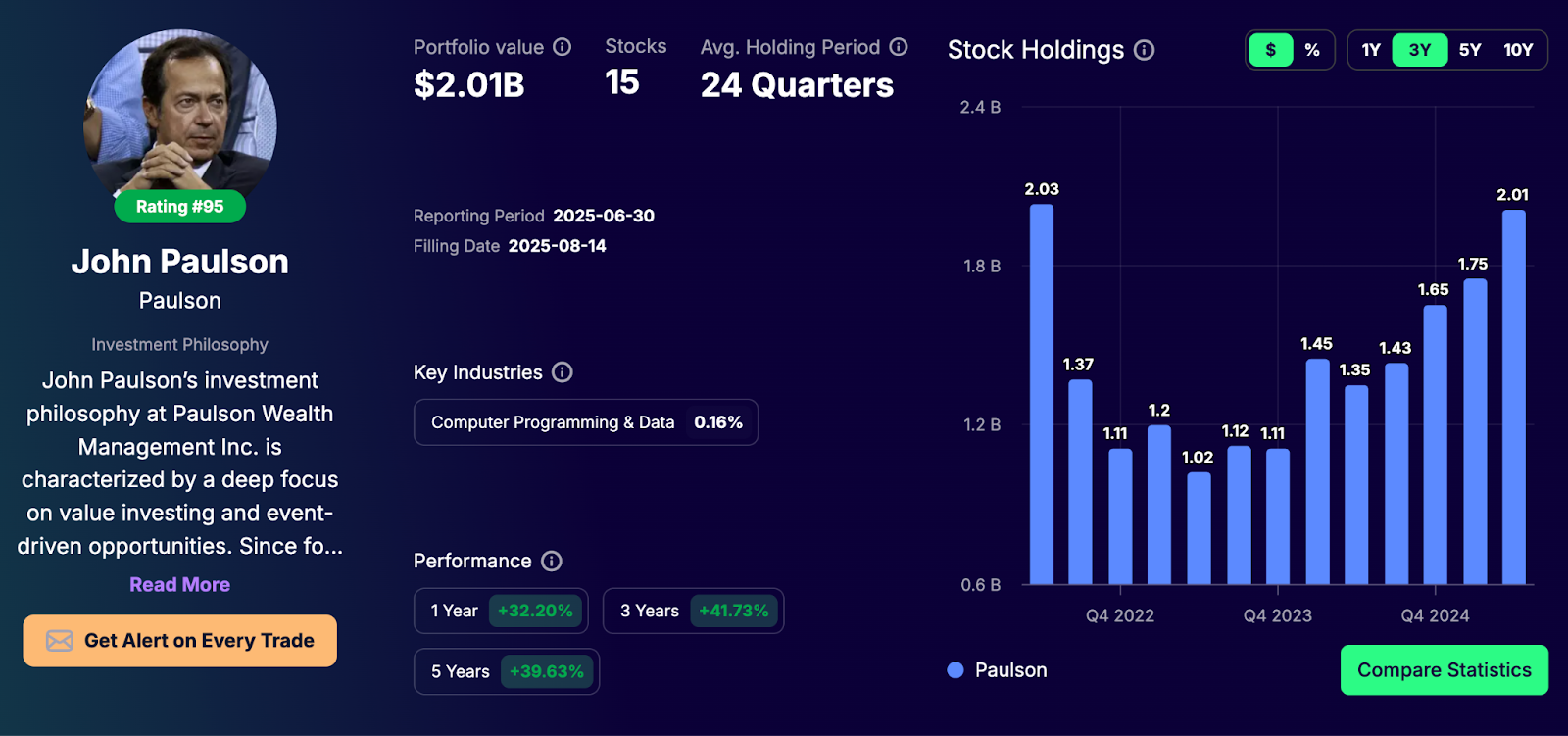This screenshot has width=1568, height=736.
Task: Click the reporting period date 2025-06-30
Action: (x=604, y=216)
